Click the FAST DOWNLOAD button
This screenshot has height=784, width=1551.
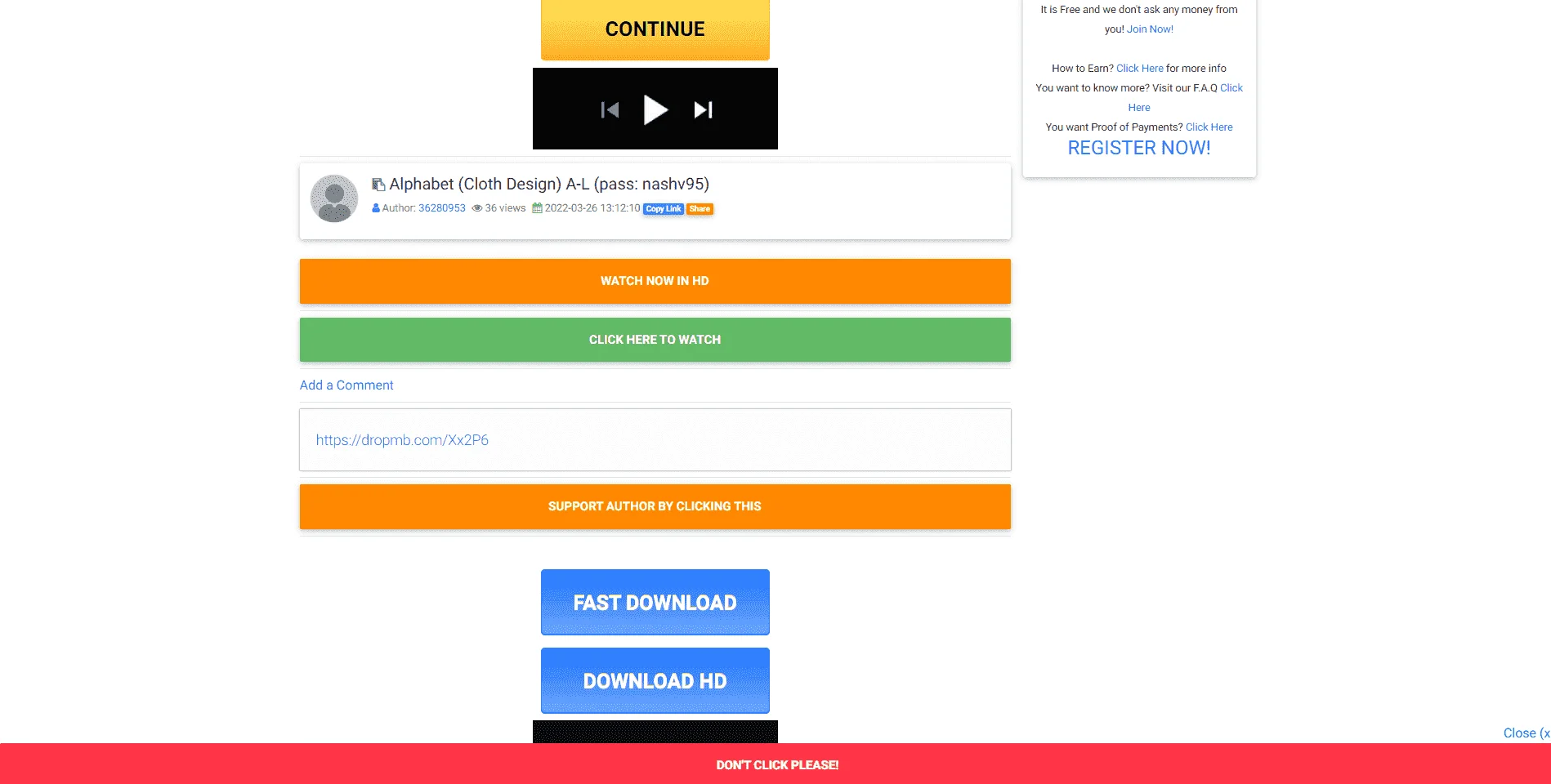[x=655, y=602]
